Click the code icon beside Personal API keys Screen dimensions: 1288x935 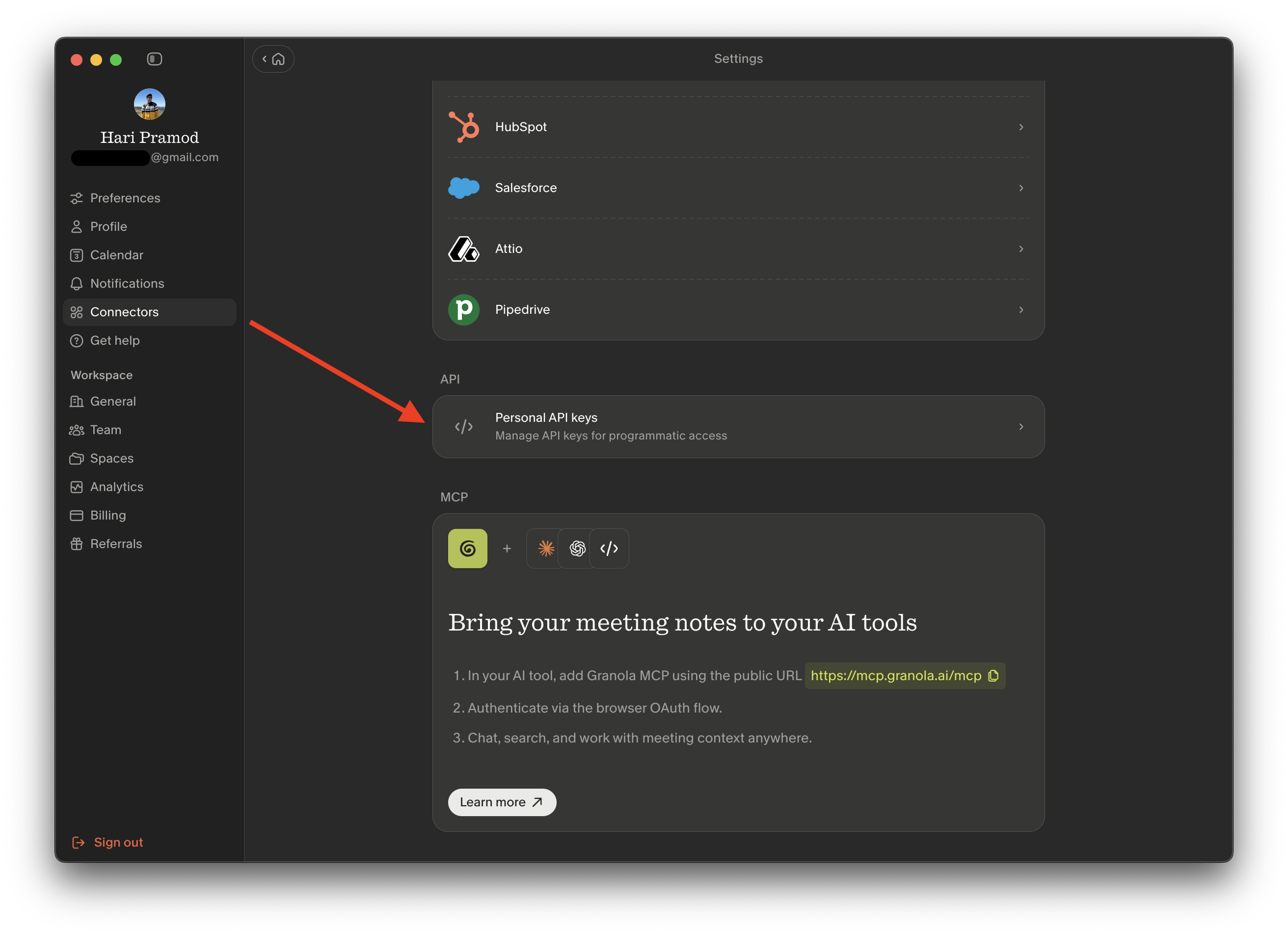click(464, 427)
